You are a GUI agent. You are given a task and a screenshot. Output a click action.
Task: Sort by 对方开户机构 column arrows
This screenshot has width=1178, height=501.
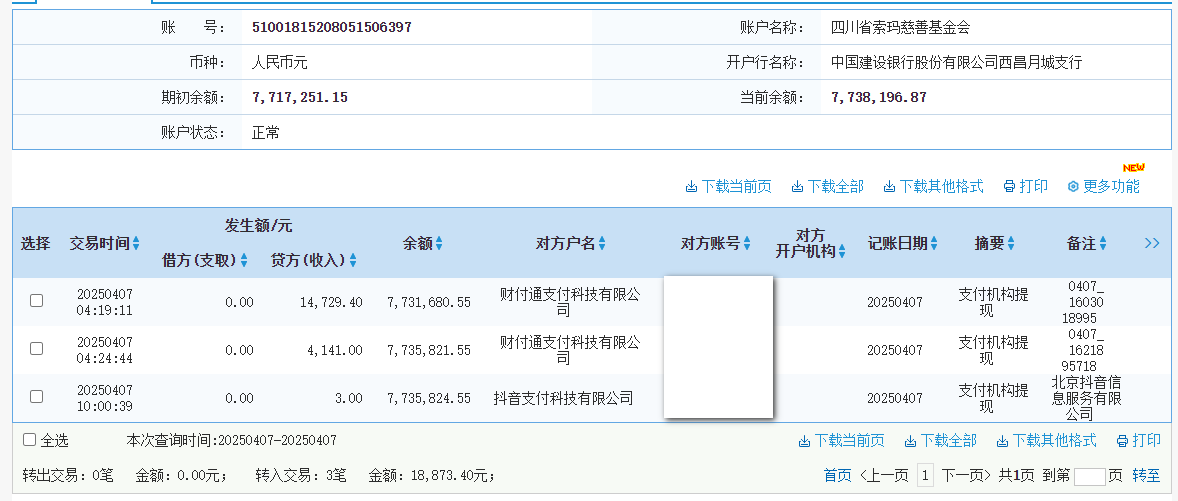[x=841, y=252]
